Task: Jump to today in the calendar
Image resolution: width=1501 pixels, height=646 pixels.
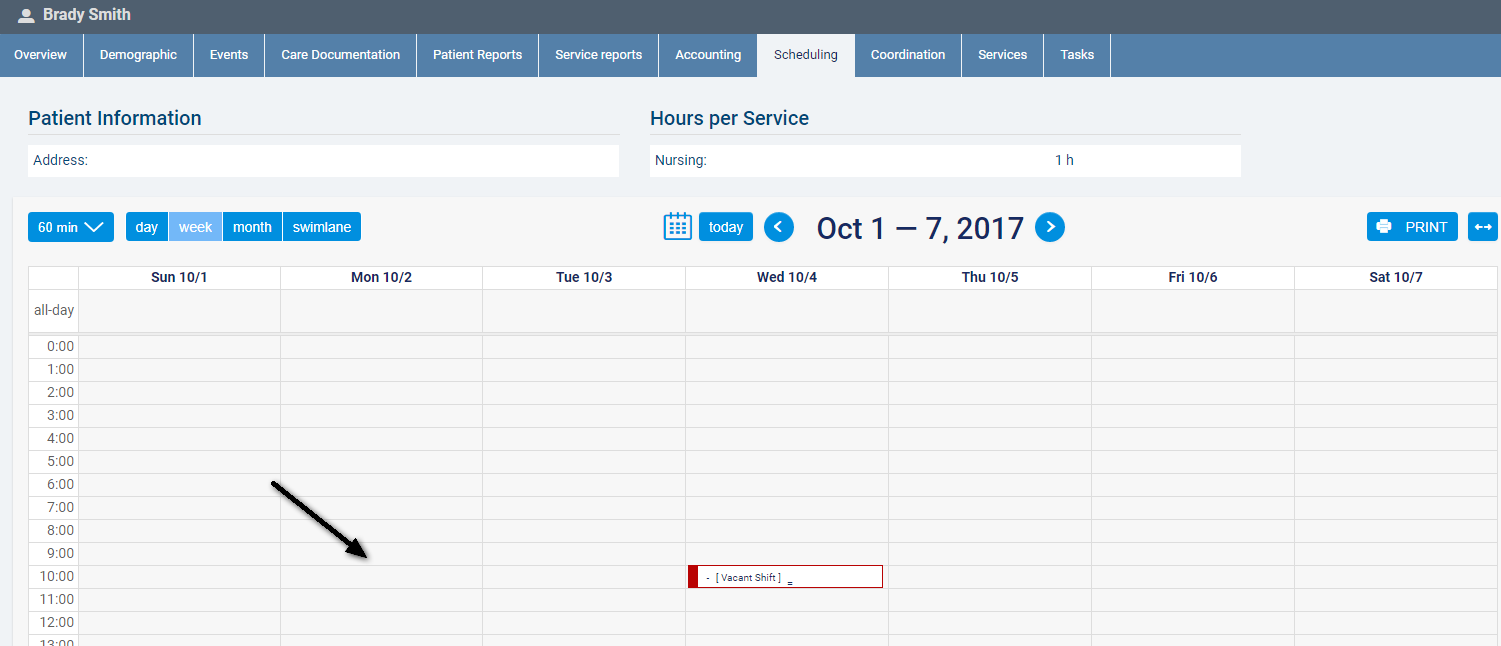Action: (725, 227)
